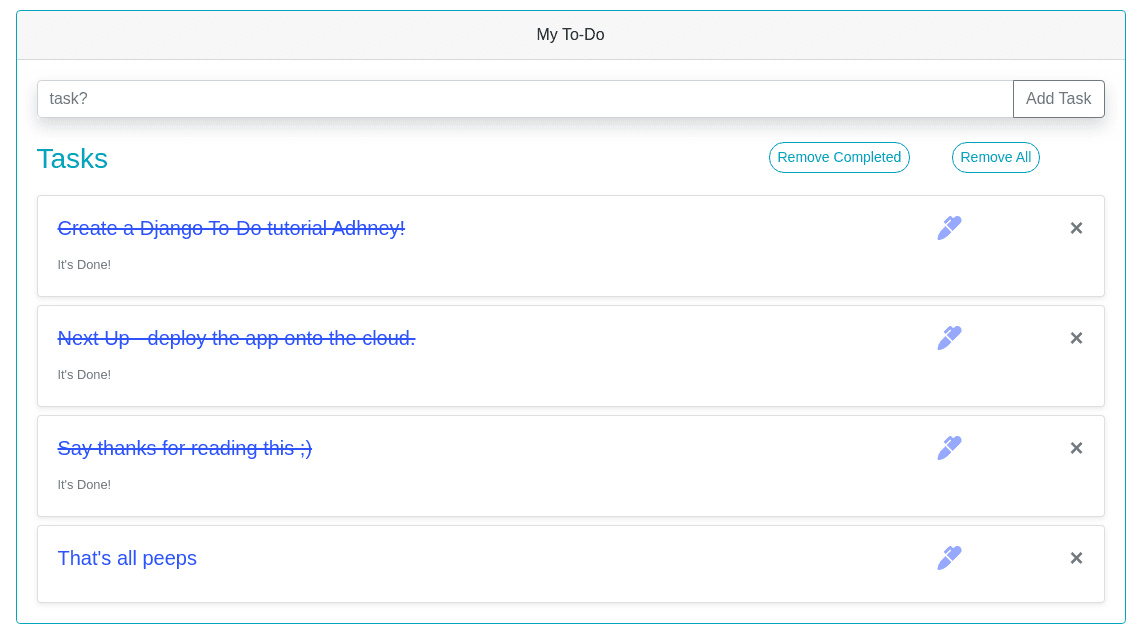Click It's Done! under Say thanks task
The width and height of the screenshot is (1142, 638).
pyautogui.click(x=84, y=484)
